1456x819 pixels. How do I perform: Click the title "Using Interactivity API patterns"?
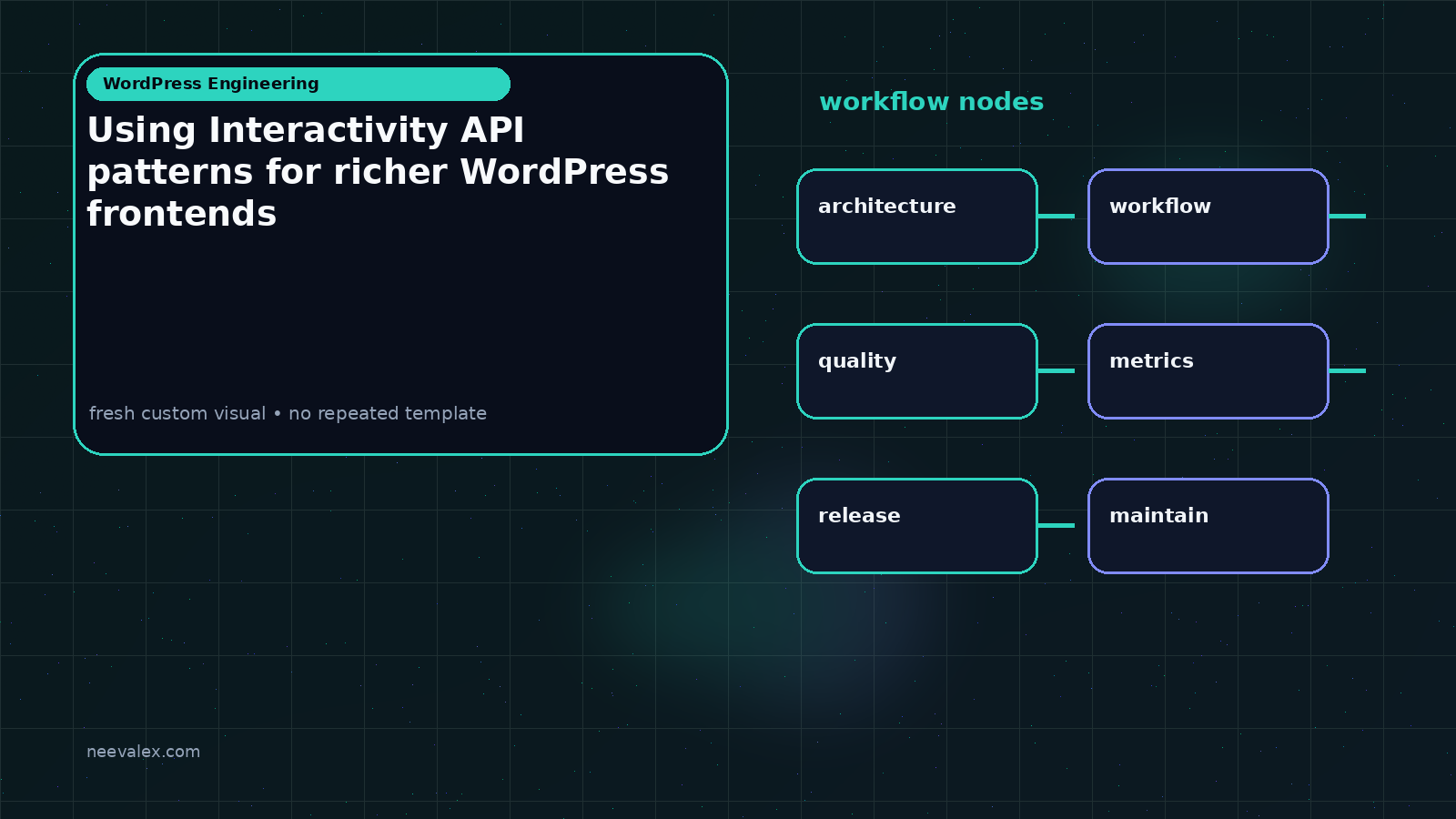click(378, 171)
